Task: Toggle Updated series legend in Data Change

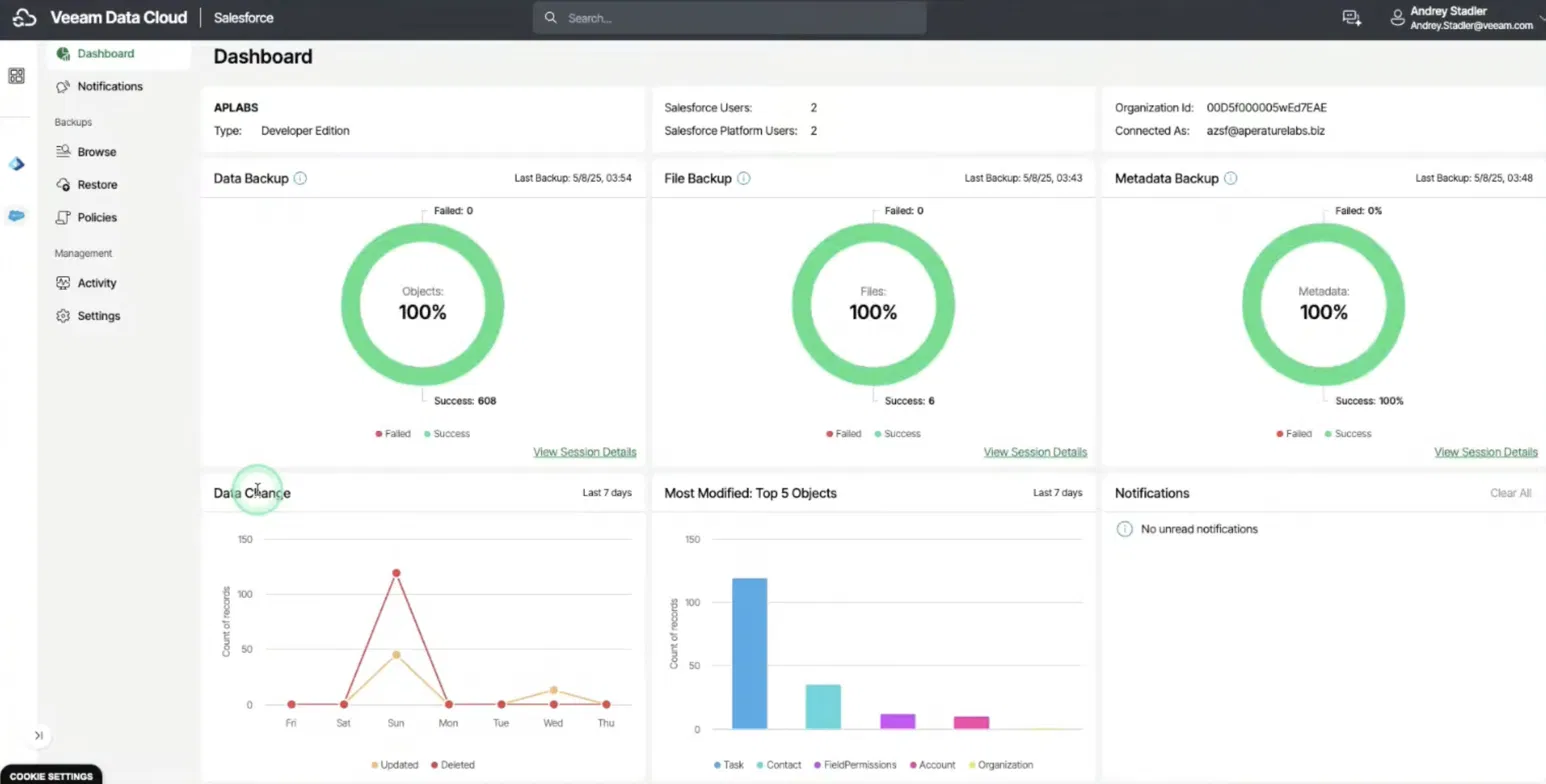Action: (395, 765)
